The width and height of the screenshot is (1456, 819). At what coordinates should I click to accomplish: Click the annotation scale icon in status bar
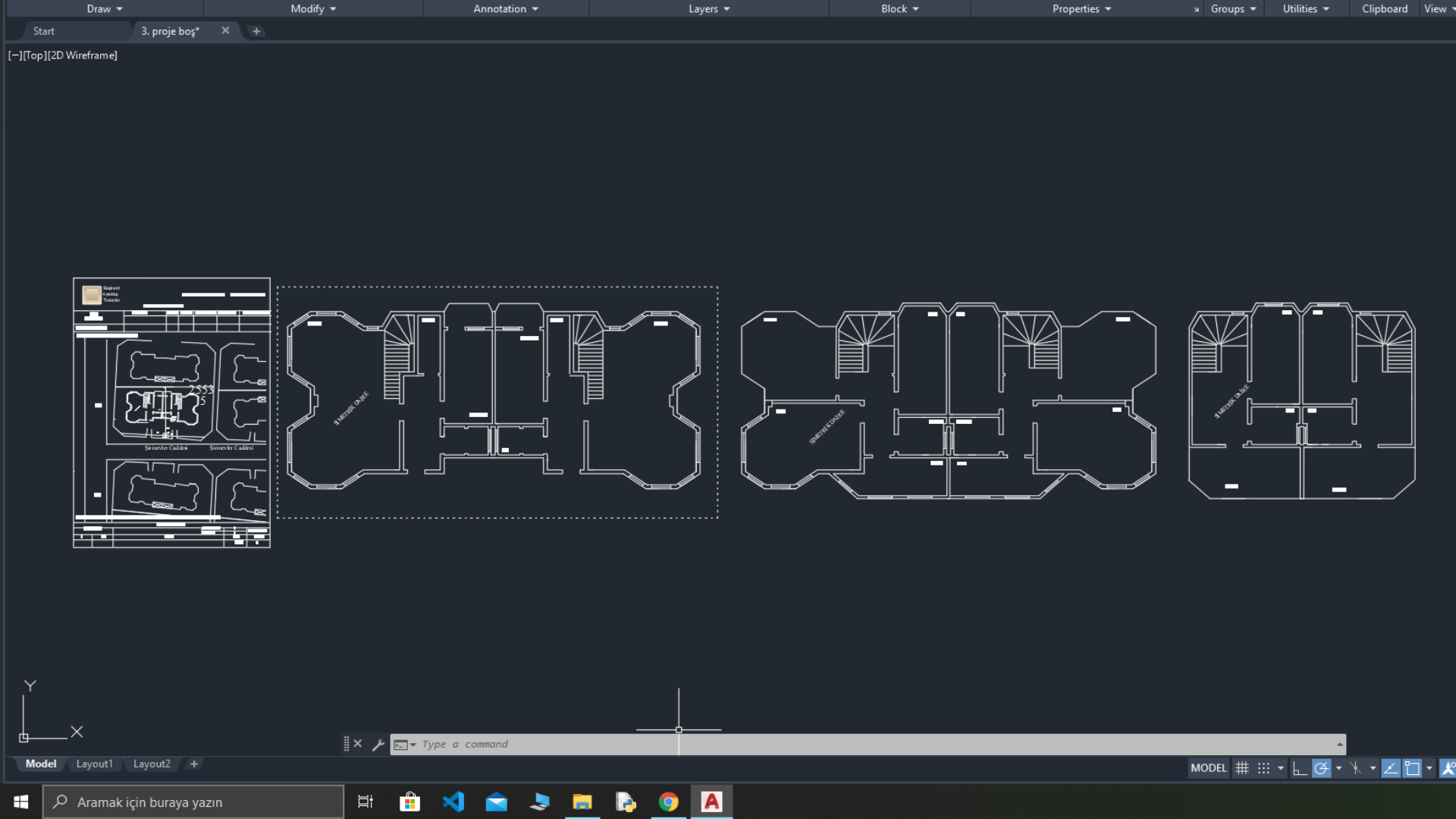click(x=1448, y=768)
